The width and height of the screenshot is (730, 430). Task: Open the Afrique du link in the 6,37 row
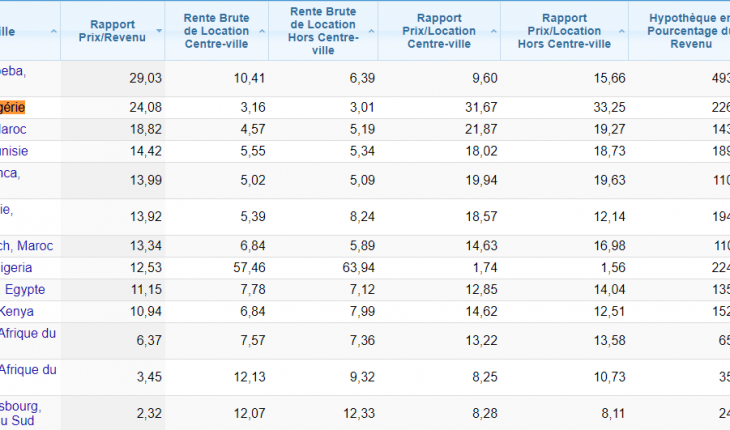coord(28,333)
